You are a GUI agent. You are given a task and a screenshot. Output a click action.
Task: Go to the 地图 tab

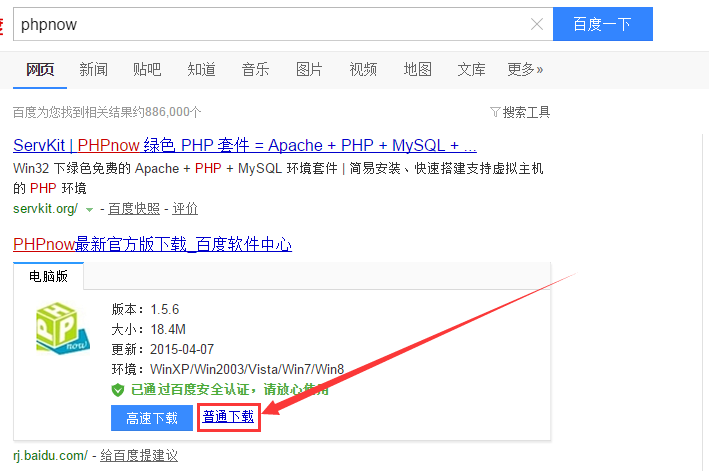tap(417, 69)
